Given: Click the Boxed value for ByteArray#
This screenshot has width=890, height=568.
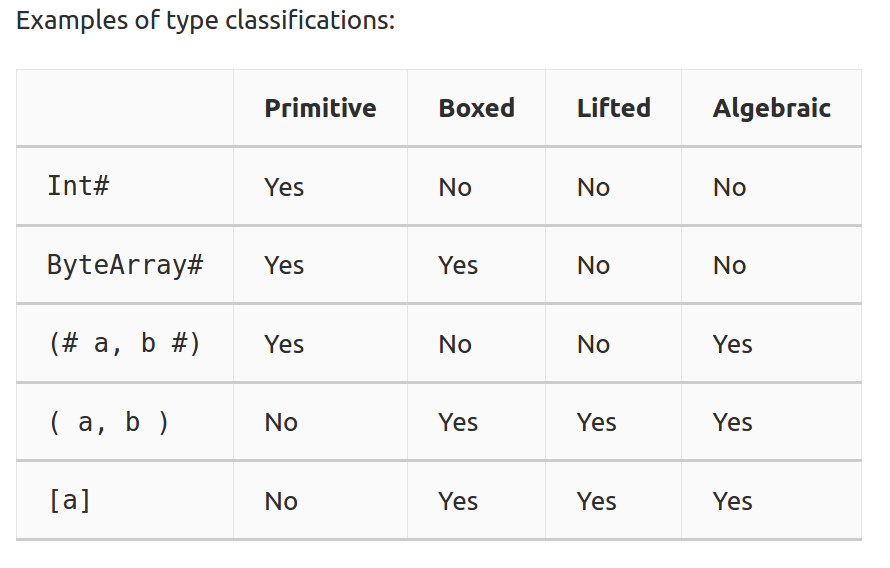Looking at the screenshot, I should tap(458, 266).
